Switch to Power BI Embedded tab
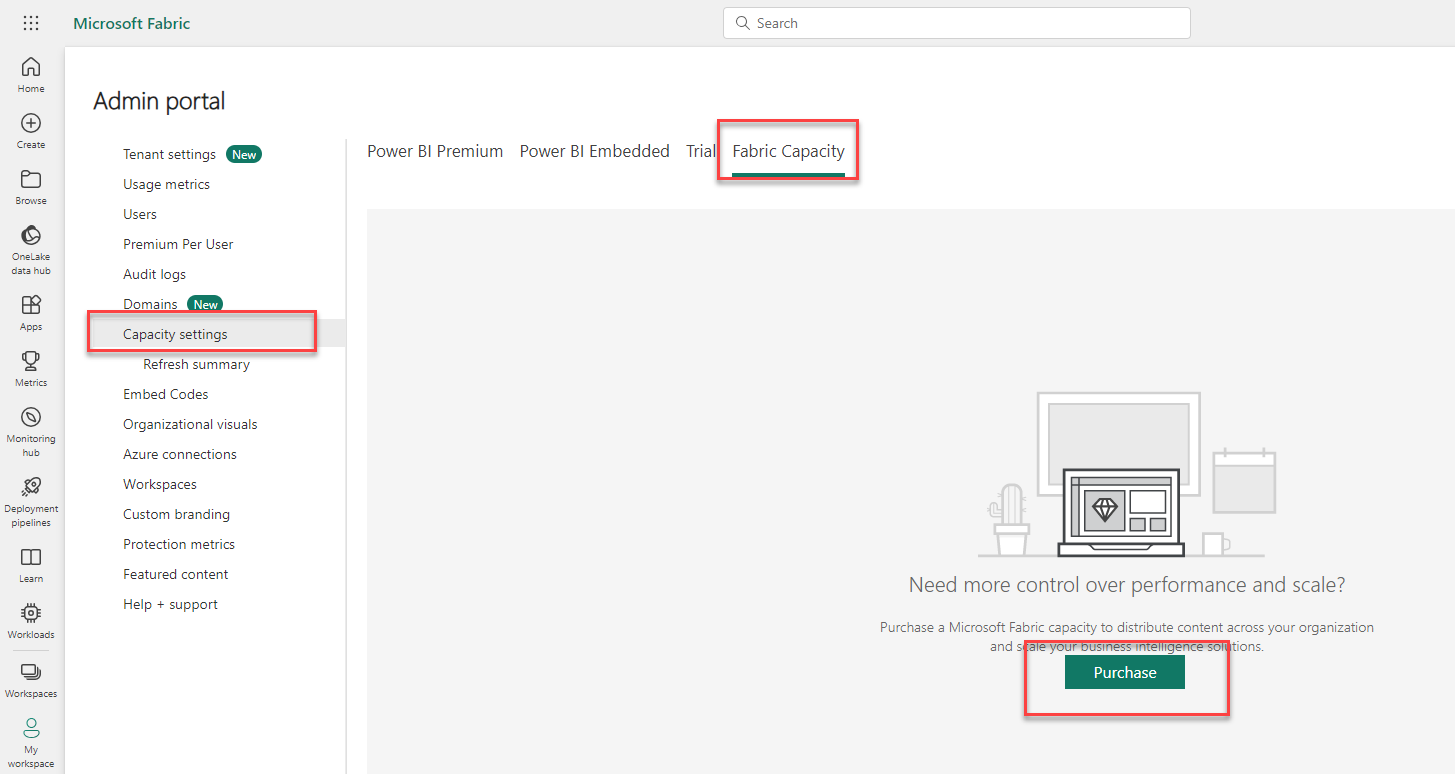This screenshot has height=774, width=1455. pyautogui.click(x=594, y=151)
